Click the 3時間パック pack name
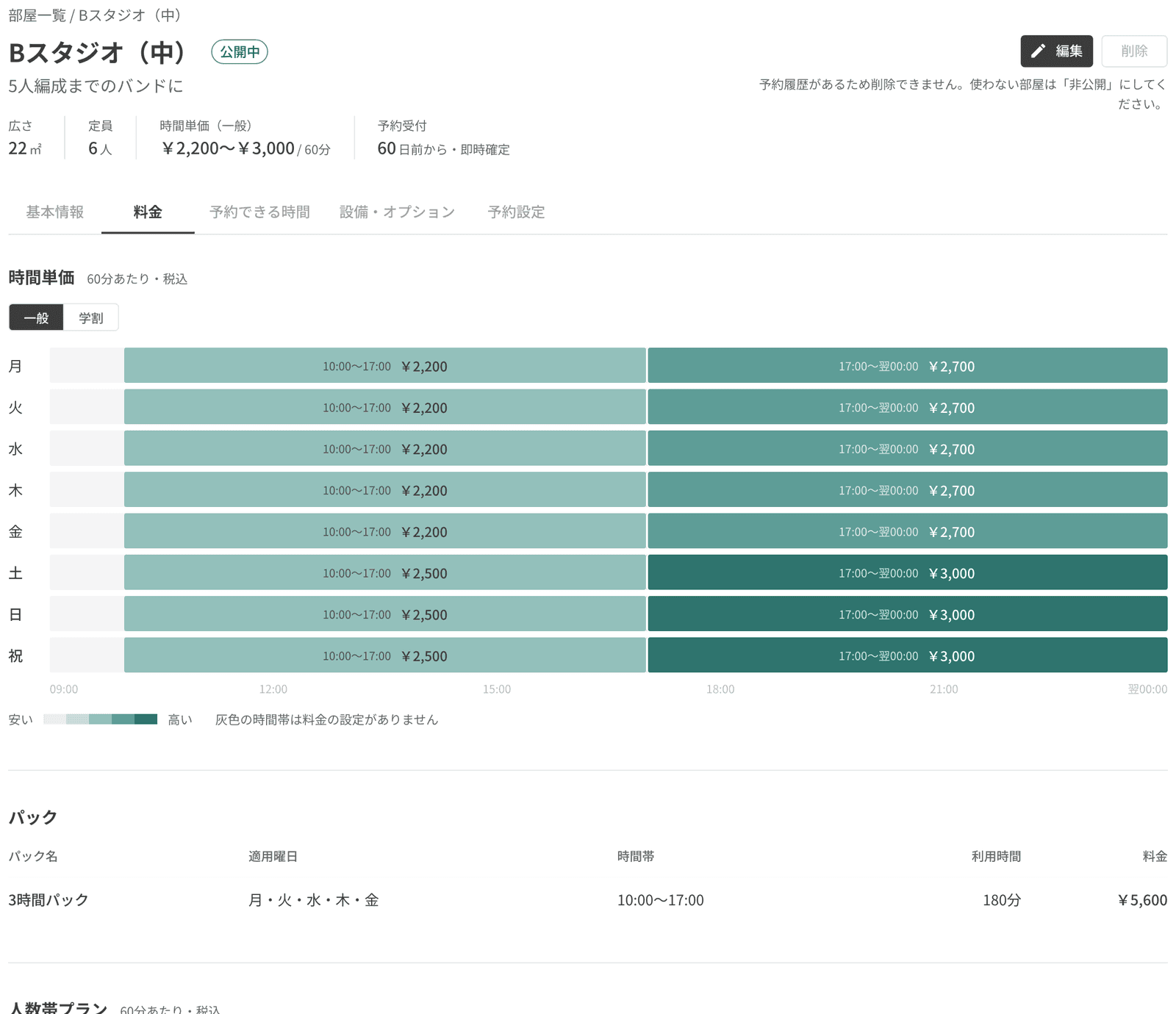Viewport: 1176px width, 1014px height. tap(49, 900)
